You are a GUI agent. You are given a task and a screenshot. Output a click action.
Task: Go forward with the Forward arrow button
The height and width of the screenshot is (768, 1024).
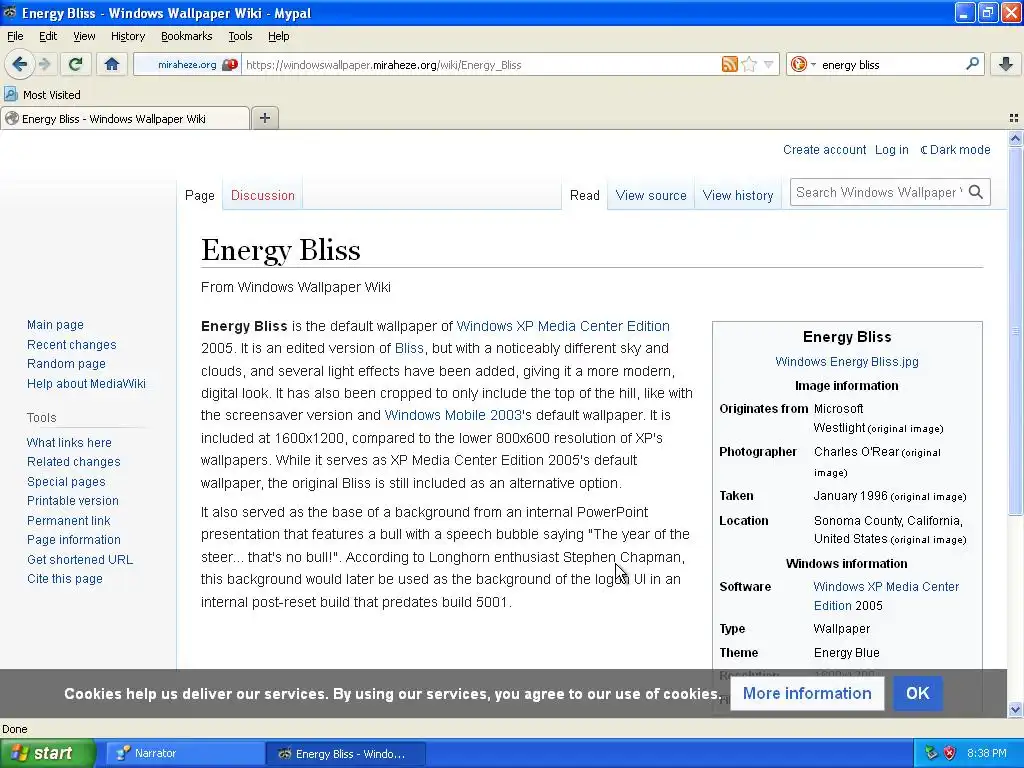coord(44,64)
